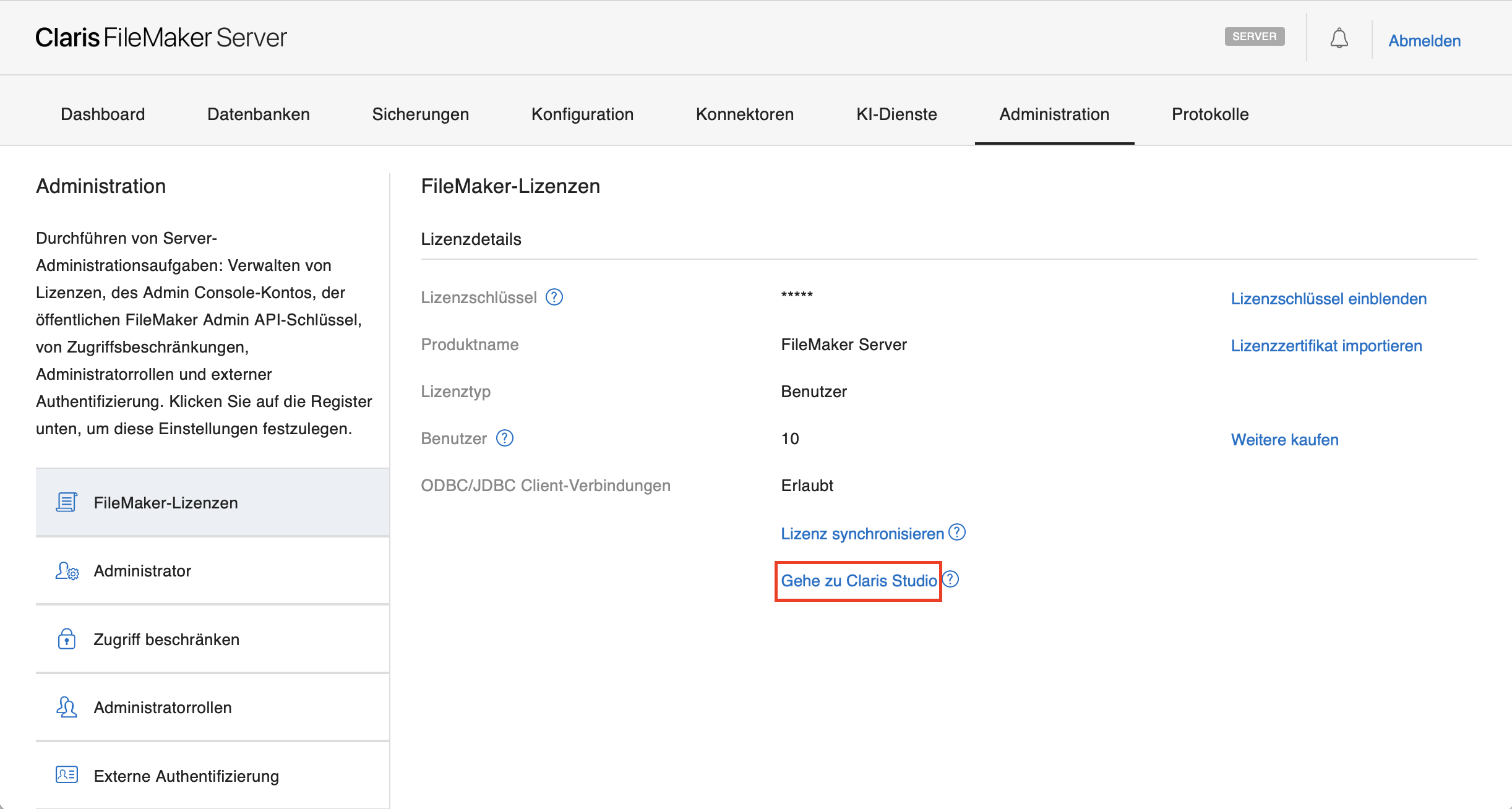
Task: Click the Weitere kaufen link
Action: click(1284, 440)
